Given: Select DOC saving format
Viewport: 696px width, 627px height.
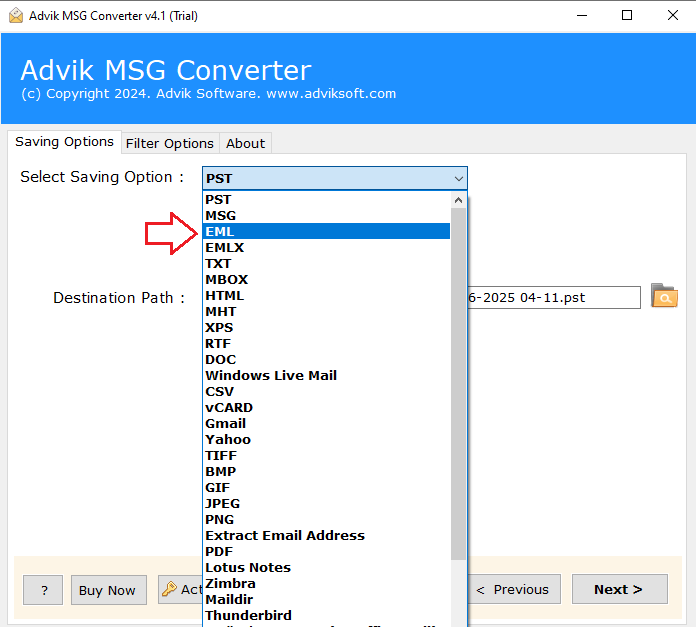Looking at the screenshot, I should point(326,359).
